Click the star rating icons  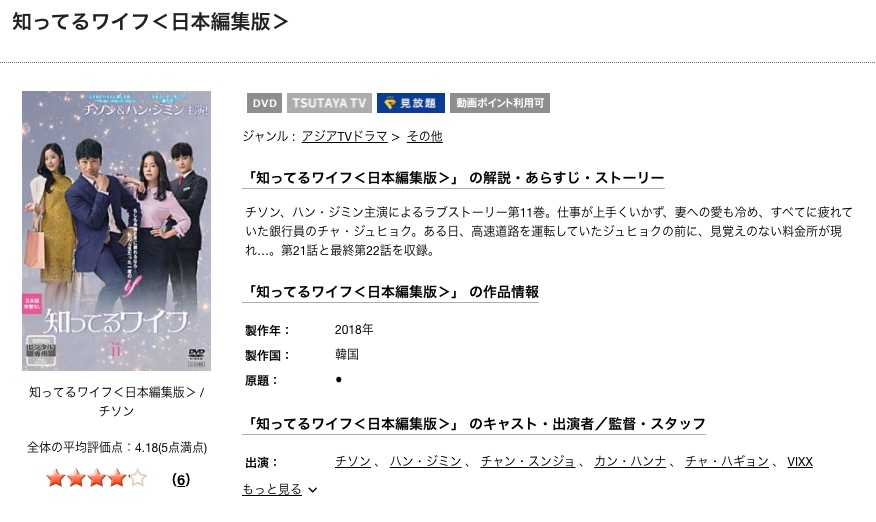click(96, 478)
